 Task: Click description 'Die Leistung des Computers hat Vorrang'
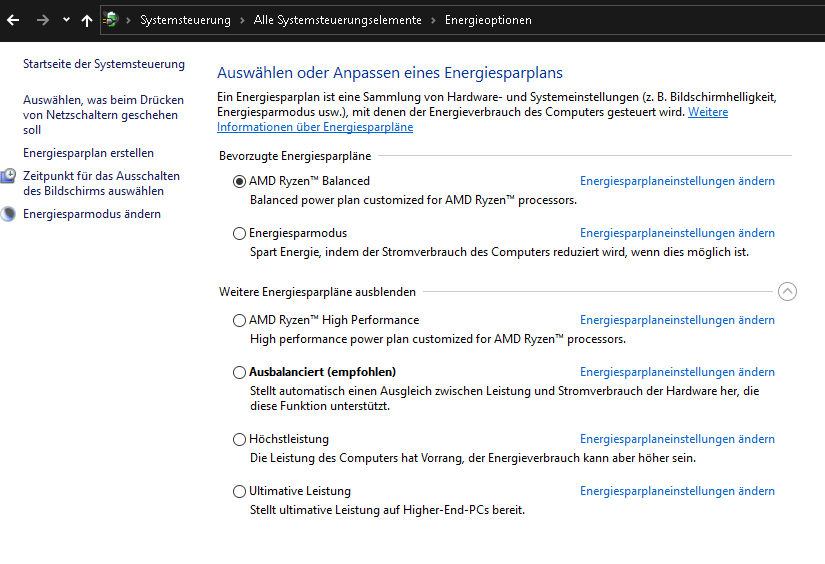(x=472, y=458)
